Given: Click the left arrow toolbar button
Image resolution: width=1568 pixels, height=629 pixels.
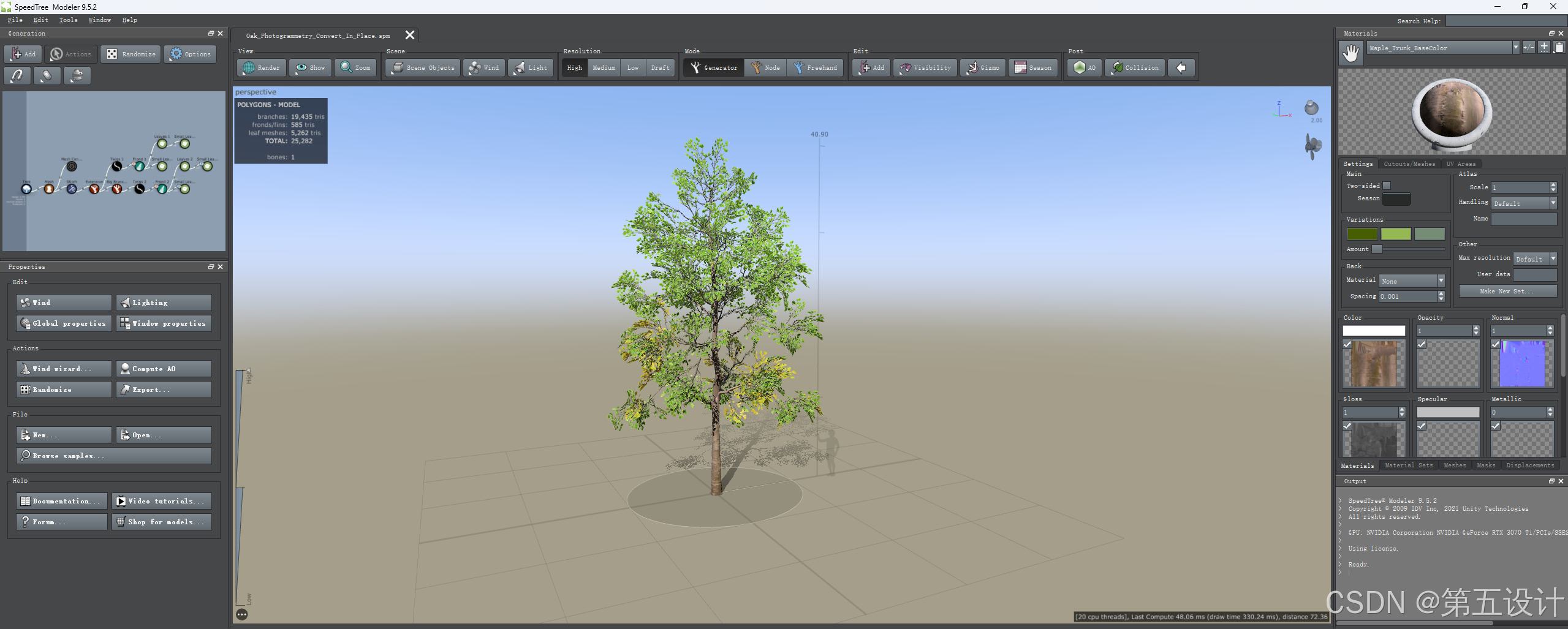Looking at the screenshot, I should pos(1181,67).
